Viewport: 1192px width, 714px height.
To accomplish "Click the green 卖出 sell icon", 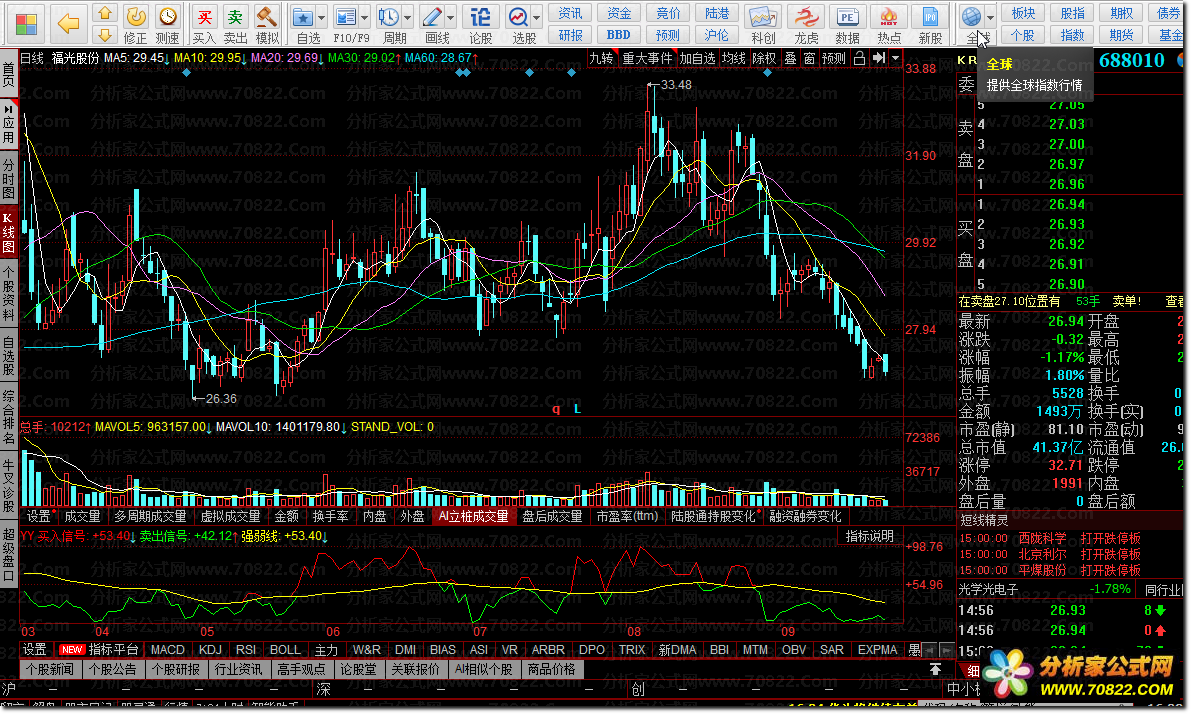I will point(236,17).
